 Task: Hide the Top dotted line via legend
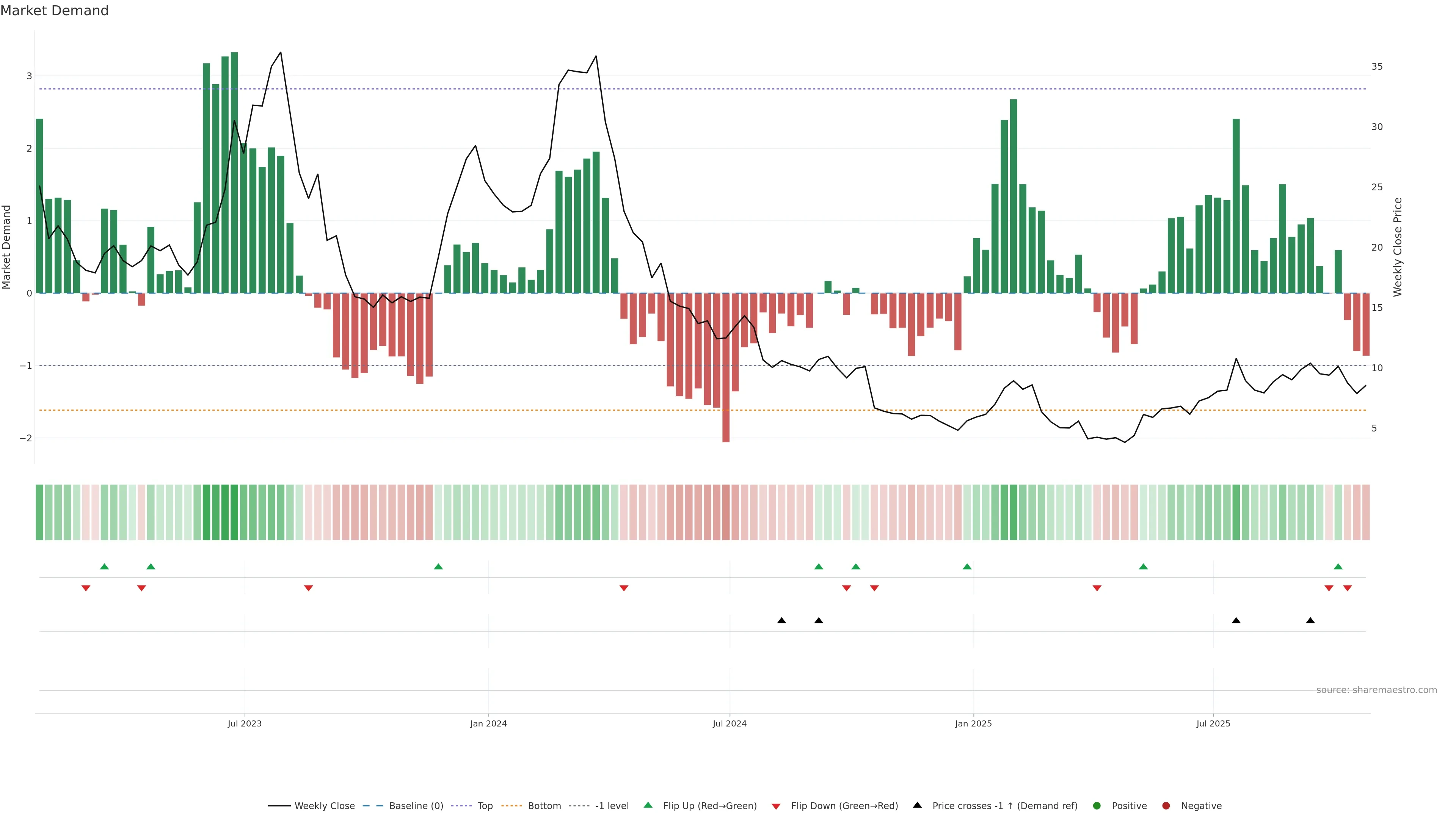[x=485, y=806]
